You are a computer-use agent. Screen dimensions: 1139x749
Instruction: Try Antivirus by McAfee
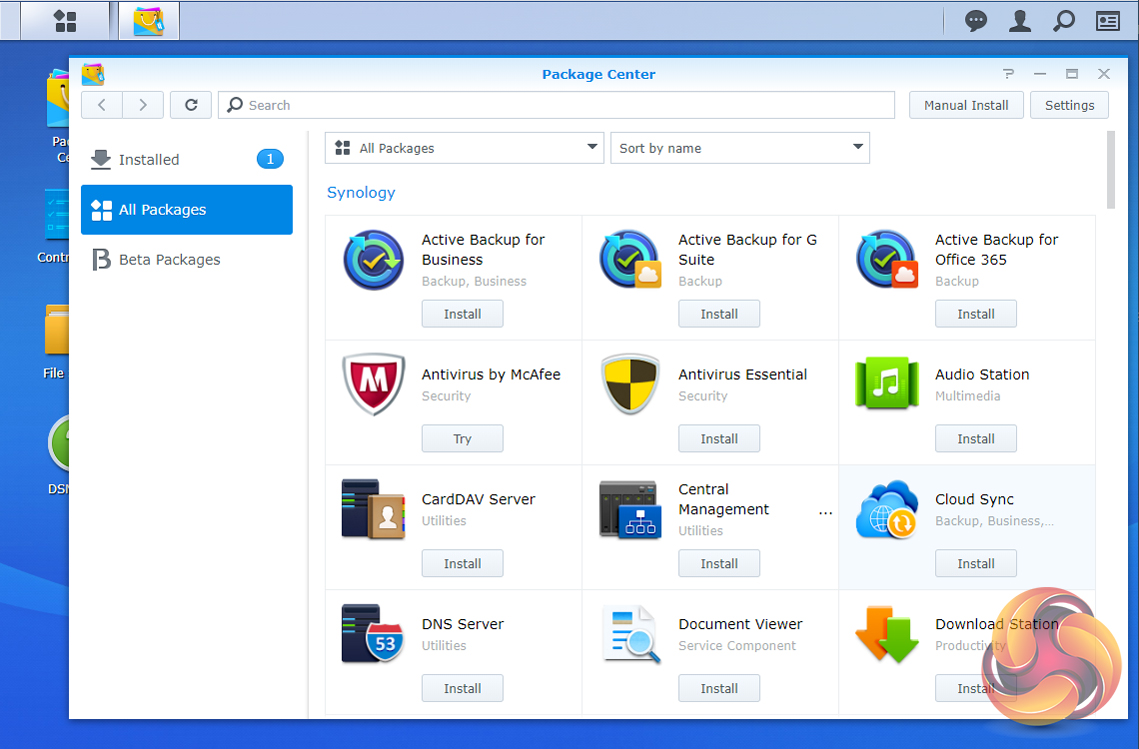[463, 439]
